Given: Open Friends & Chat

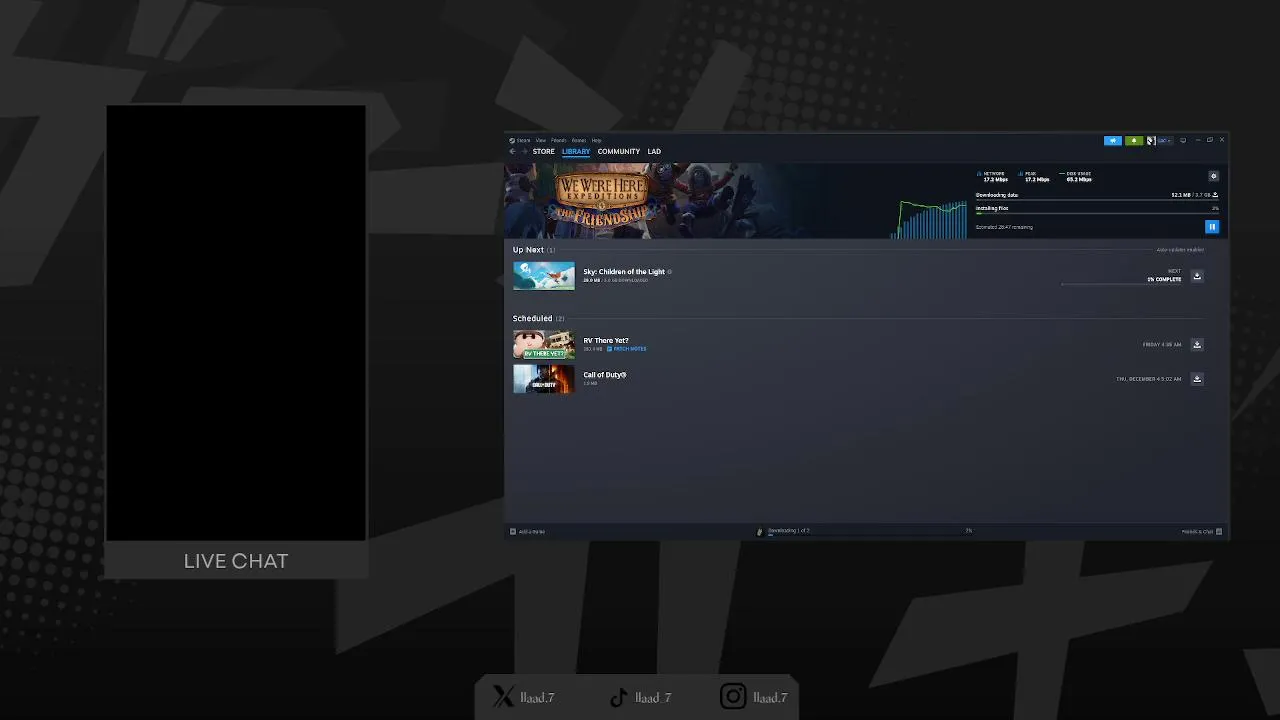Looking at the screenshot, I should pos(1202,531).
